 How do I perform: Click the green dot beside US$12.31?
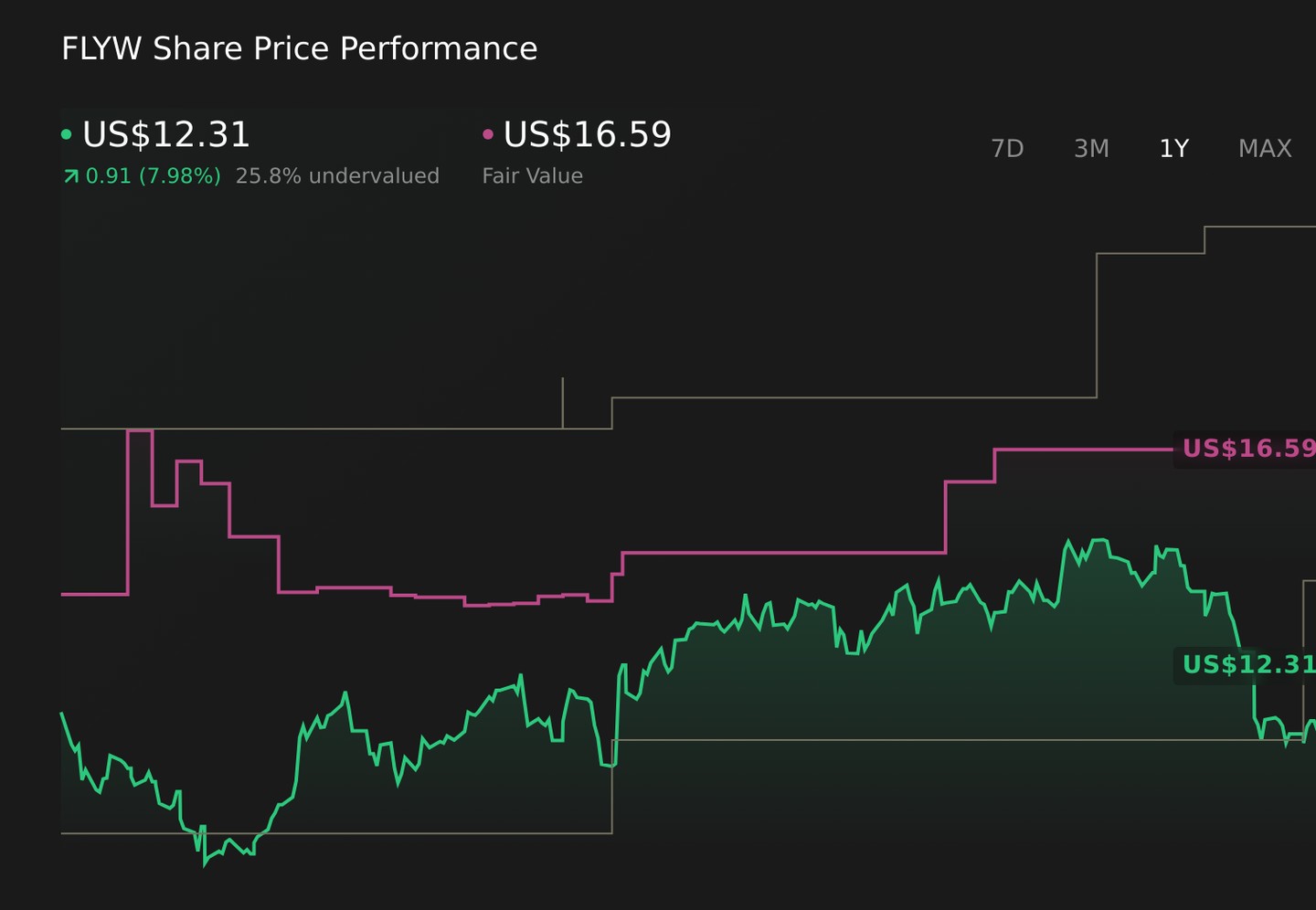pyautogui.click(x=66, y=134)
